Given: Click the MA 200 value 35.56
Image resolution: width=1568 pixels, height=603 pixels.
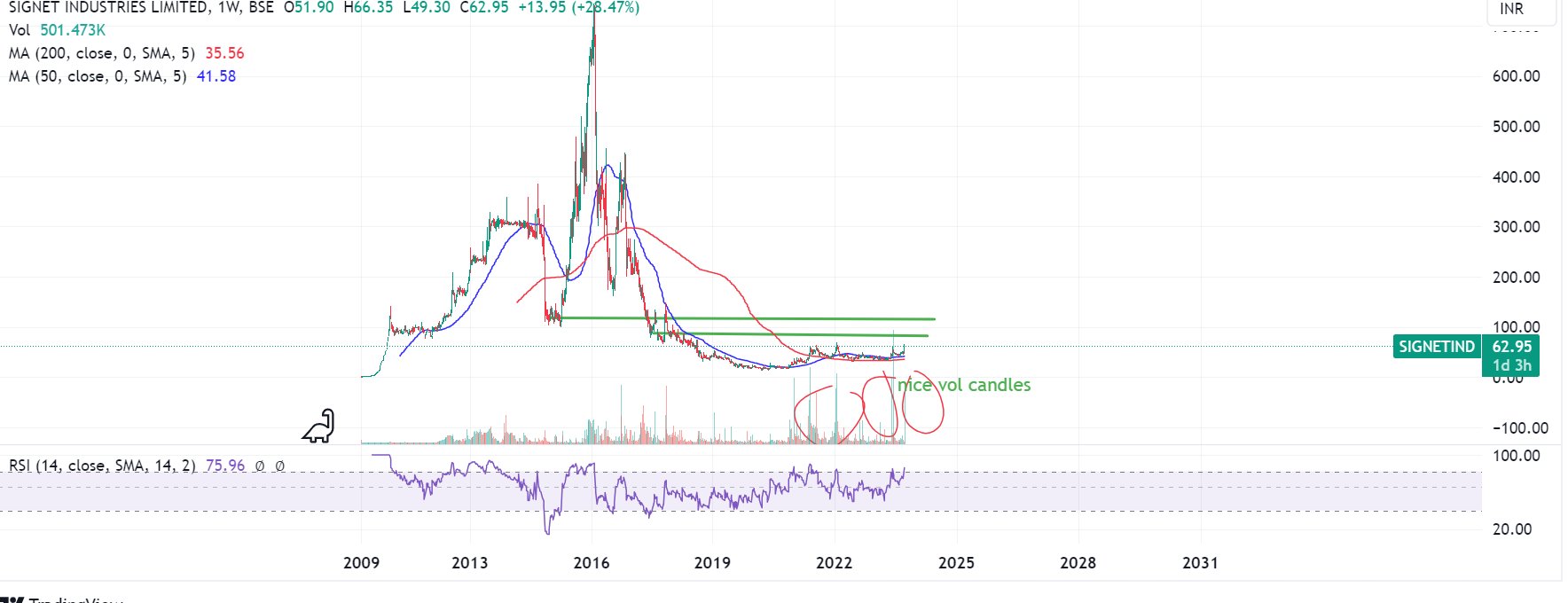Looking at the screenshot, I should click(224, 53).
